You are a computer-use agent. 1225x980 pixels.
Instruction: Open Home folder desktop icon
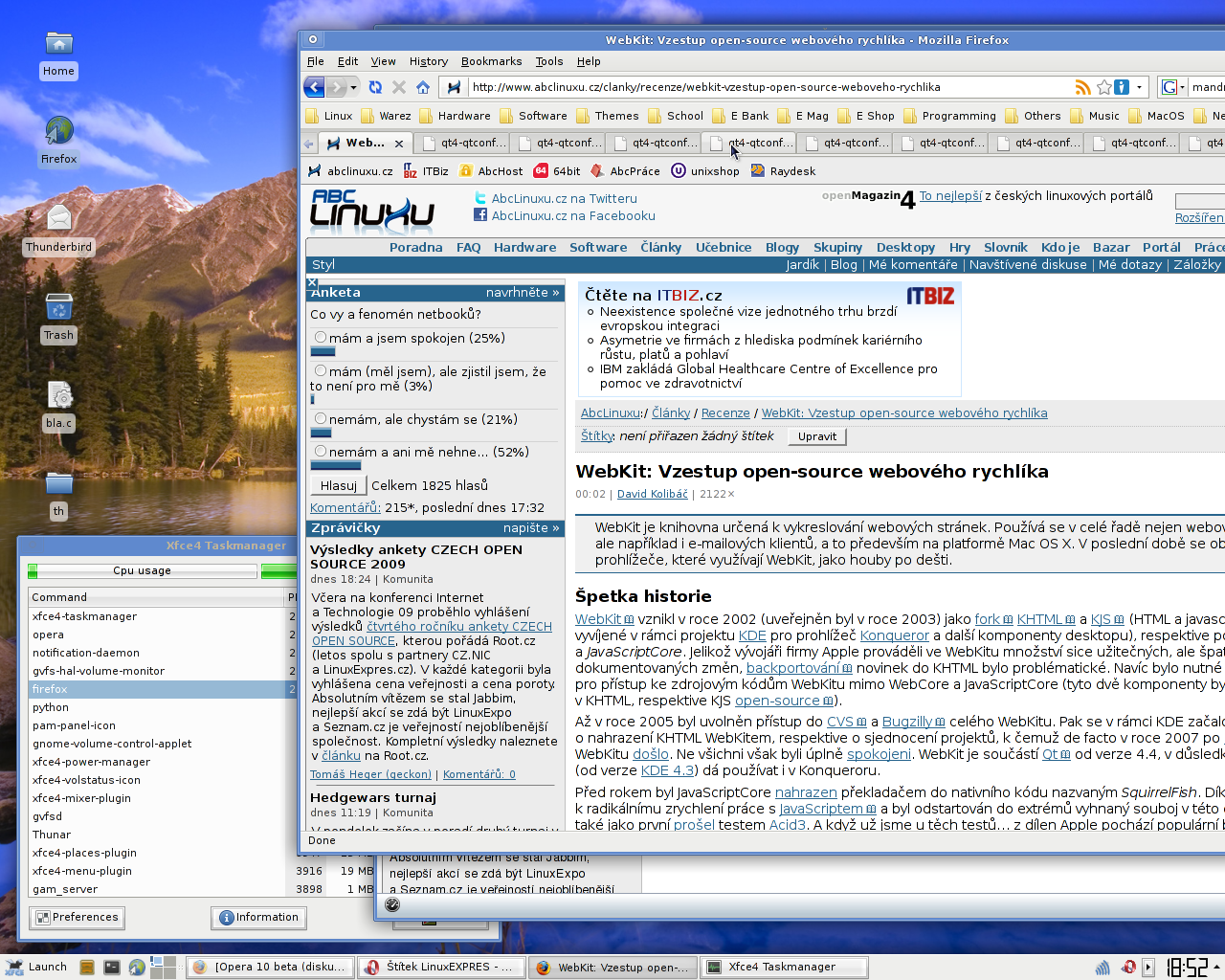click(x=58, y=44)
